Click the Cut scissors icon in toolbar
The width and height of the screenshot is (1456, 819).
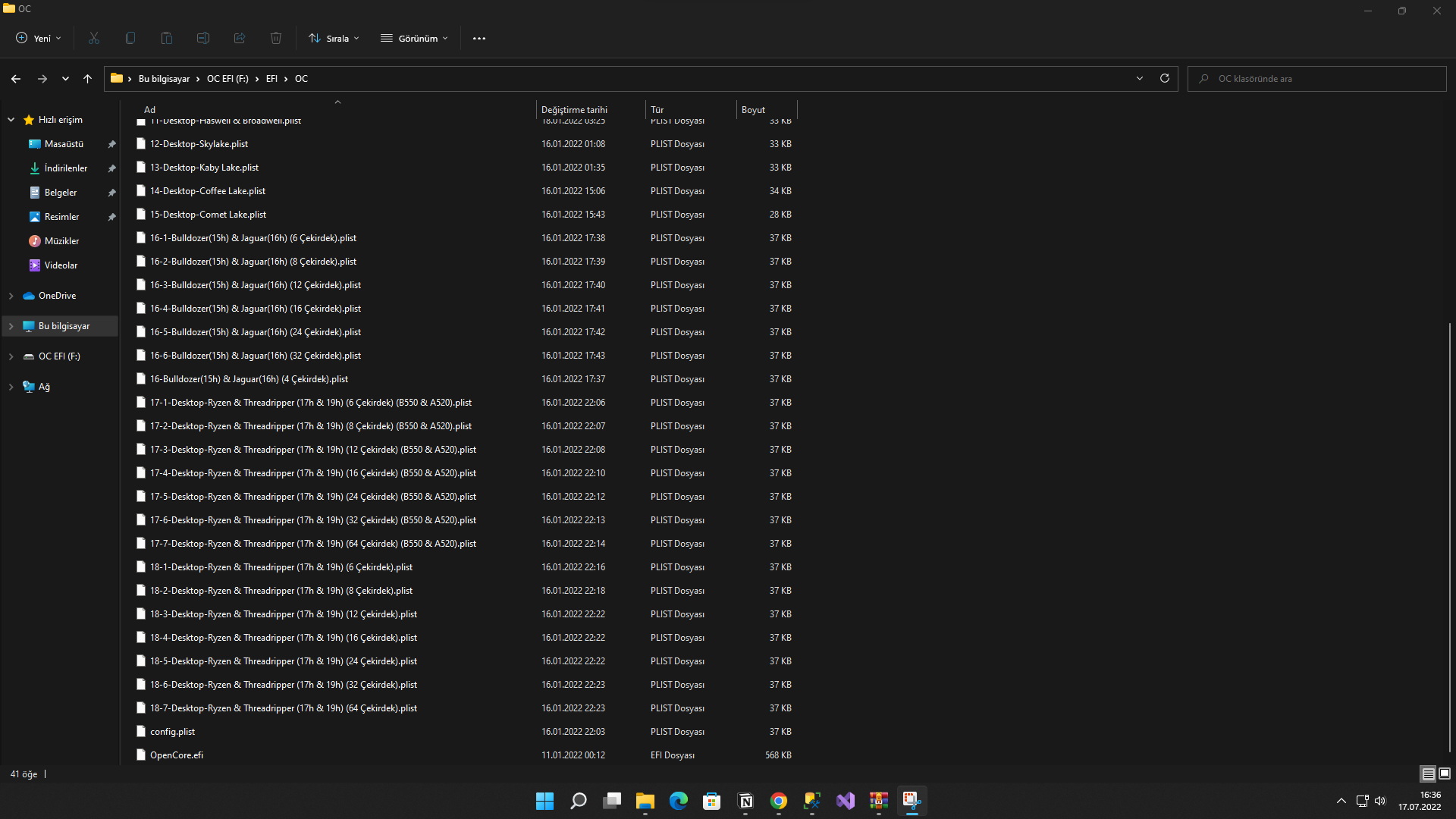94,38
